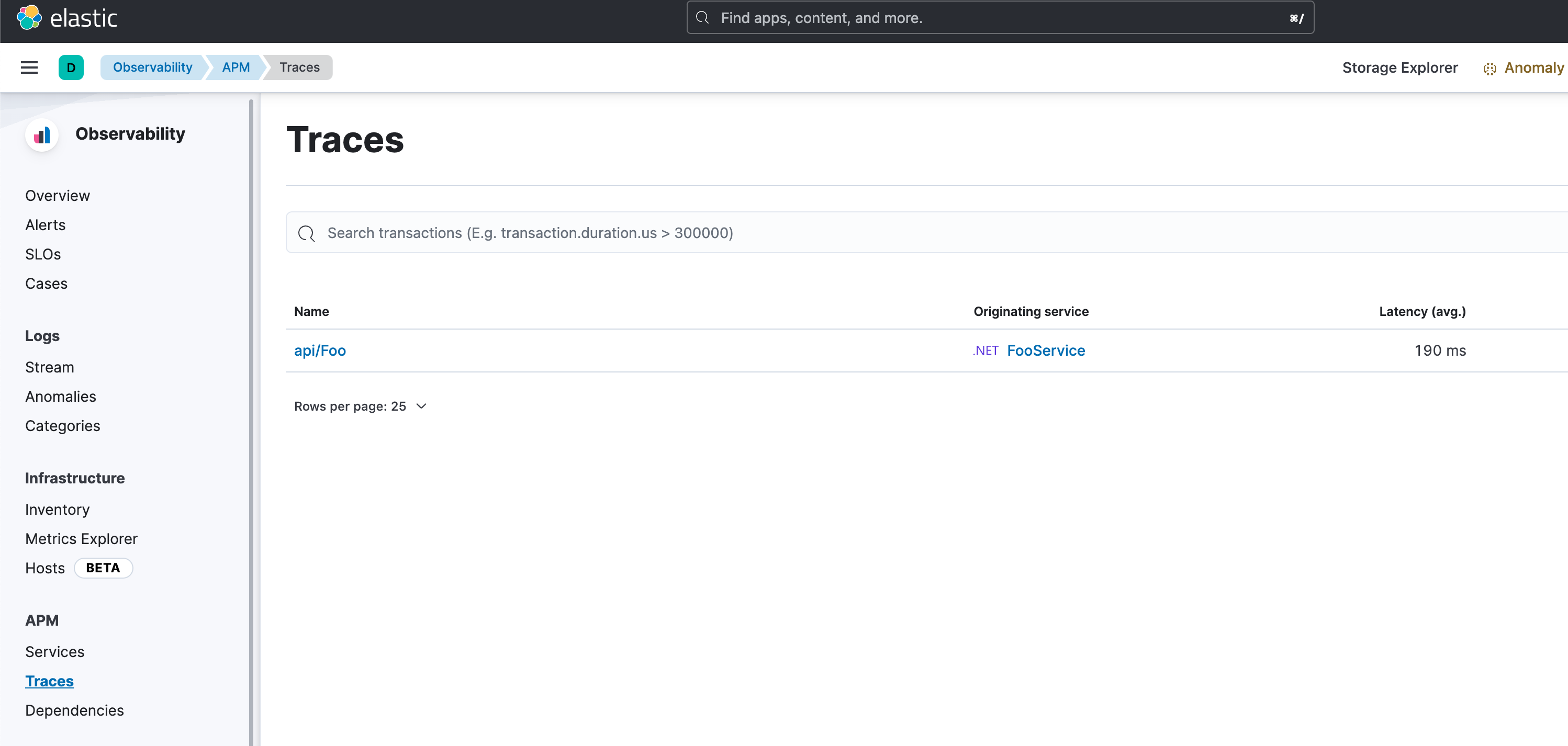Open the api/Foo trace
The image size is (1568, 746).
point(320,351)
